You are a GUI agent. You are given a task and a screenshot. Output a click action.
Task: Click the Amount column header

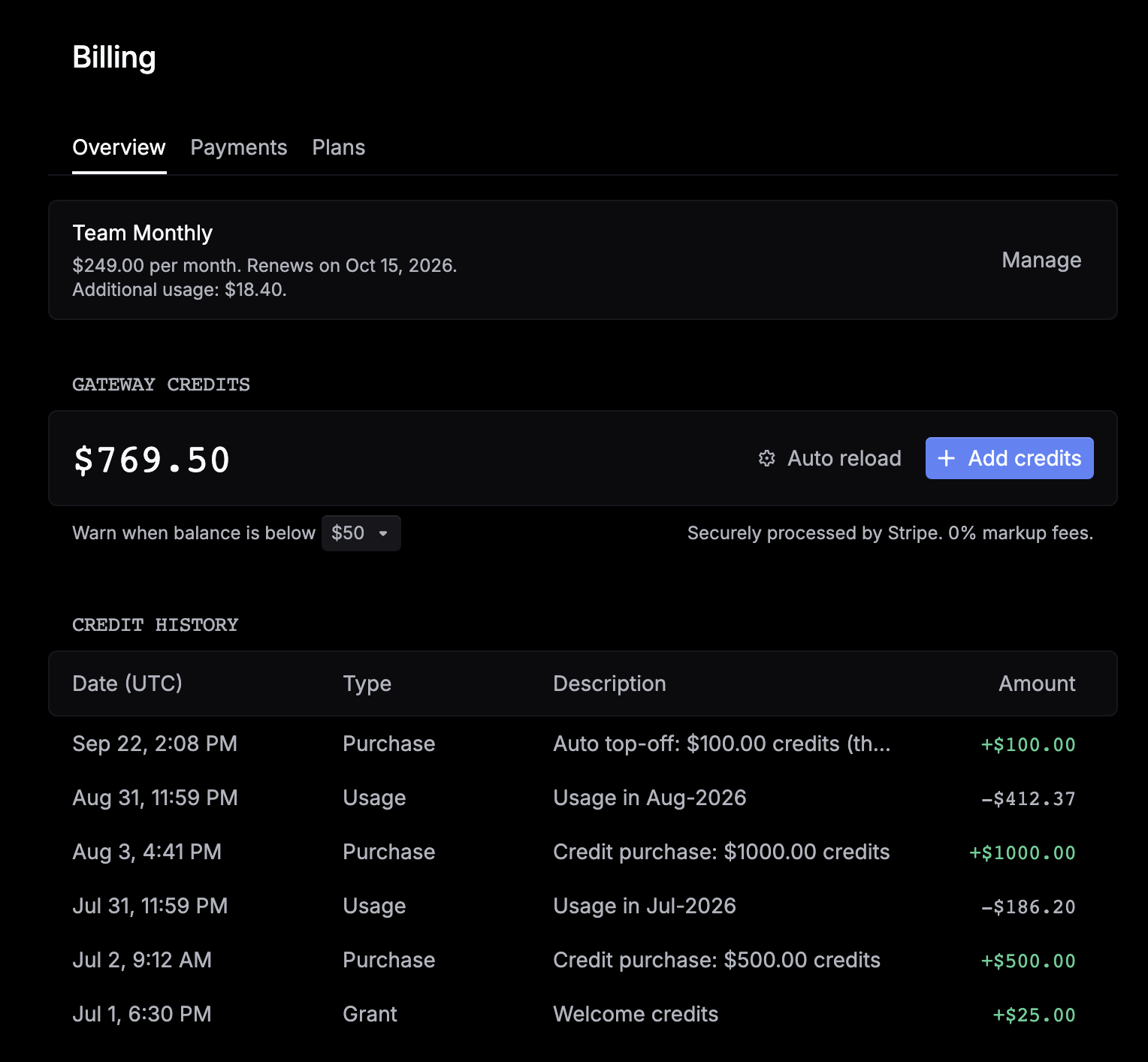1037,683
